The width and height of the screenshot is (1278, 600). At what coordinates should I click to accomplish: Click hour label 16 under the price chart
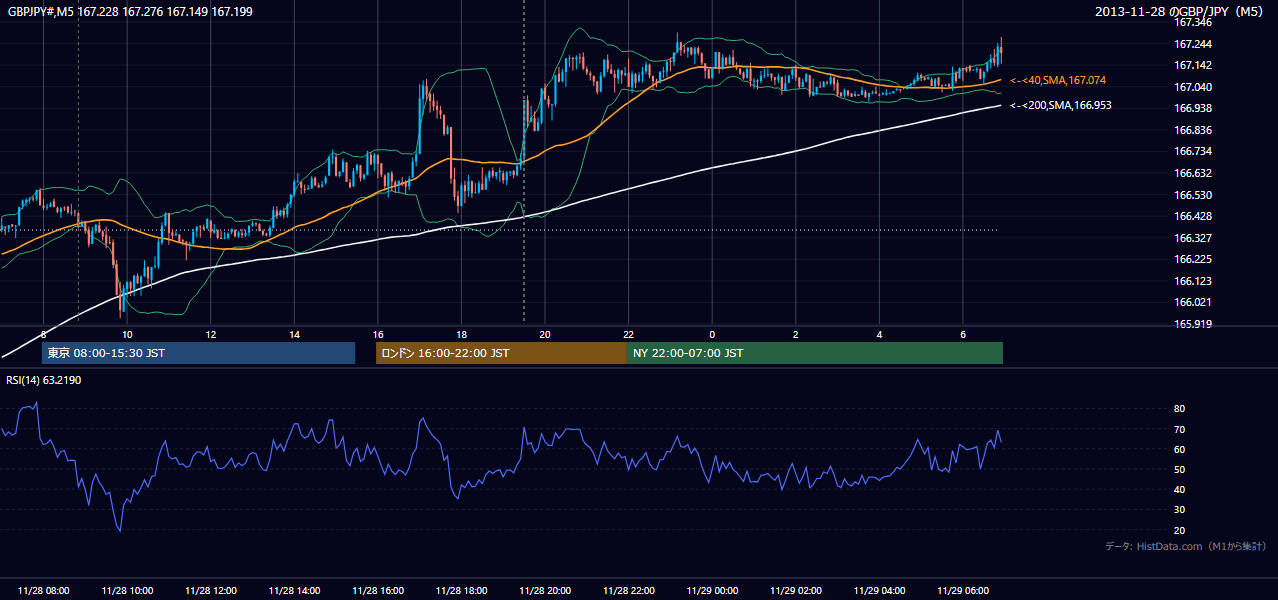coord(378,334)
